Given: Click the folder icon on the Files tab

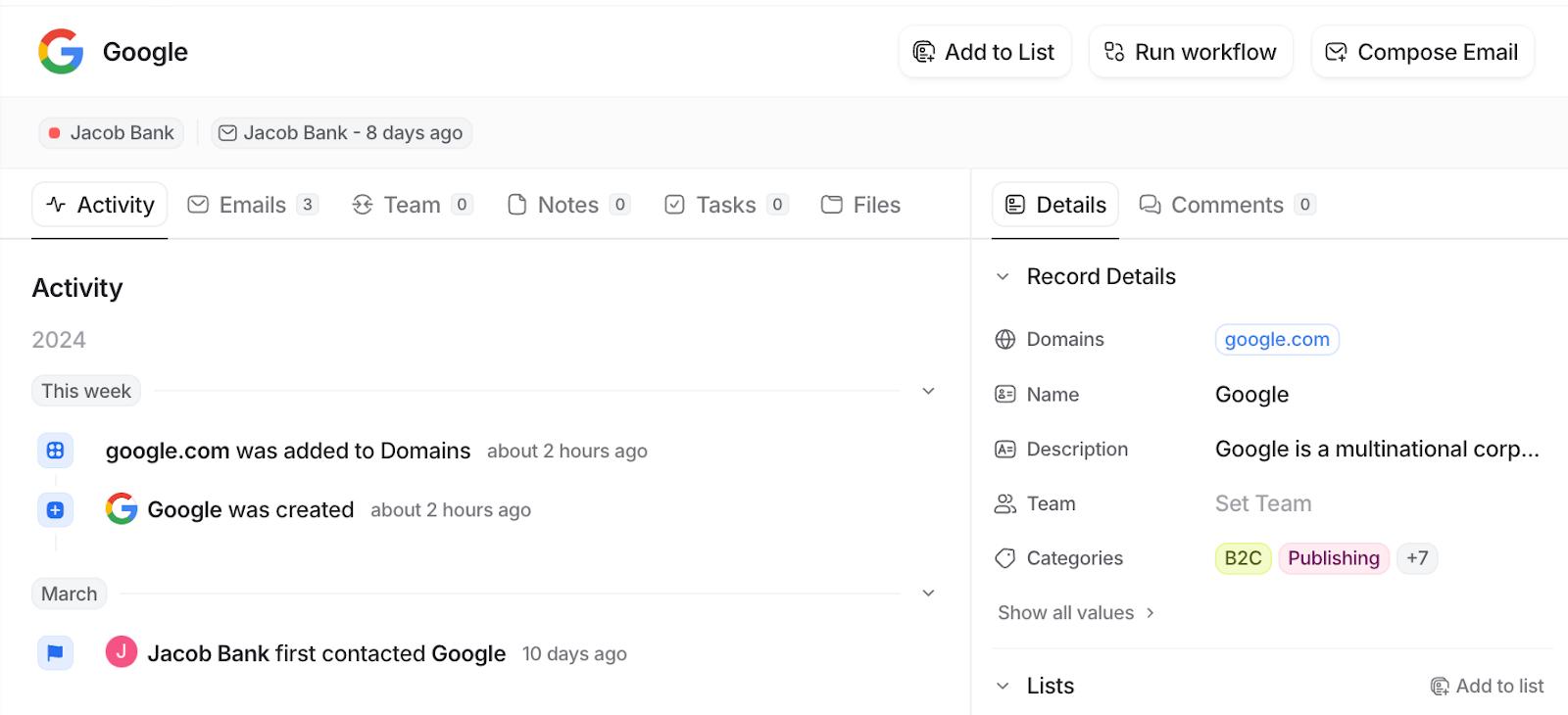Looking at the screenshot, I should [832, 205].
